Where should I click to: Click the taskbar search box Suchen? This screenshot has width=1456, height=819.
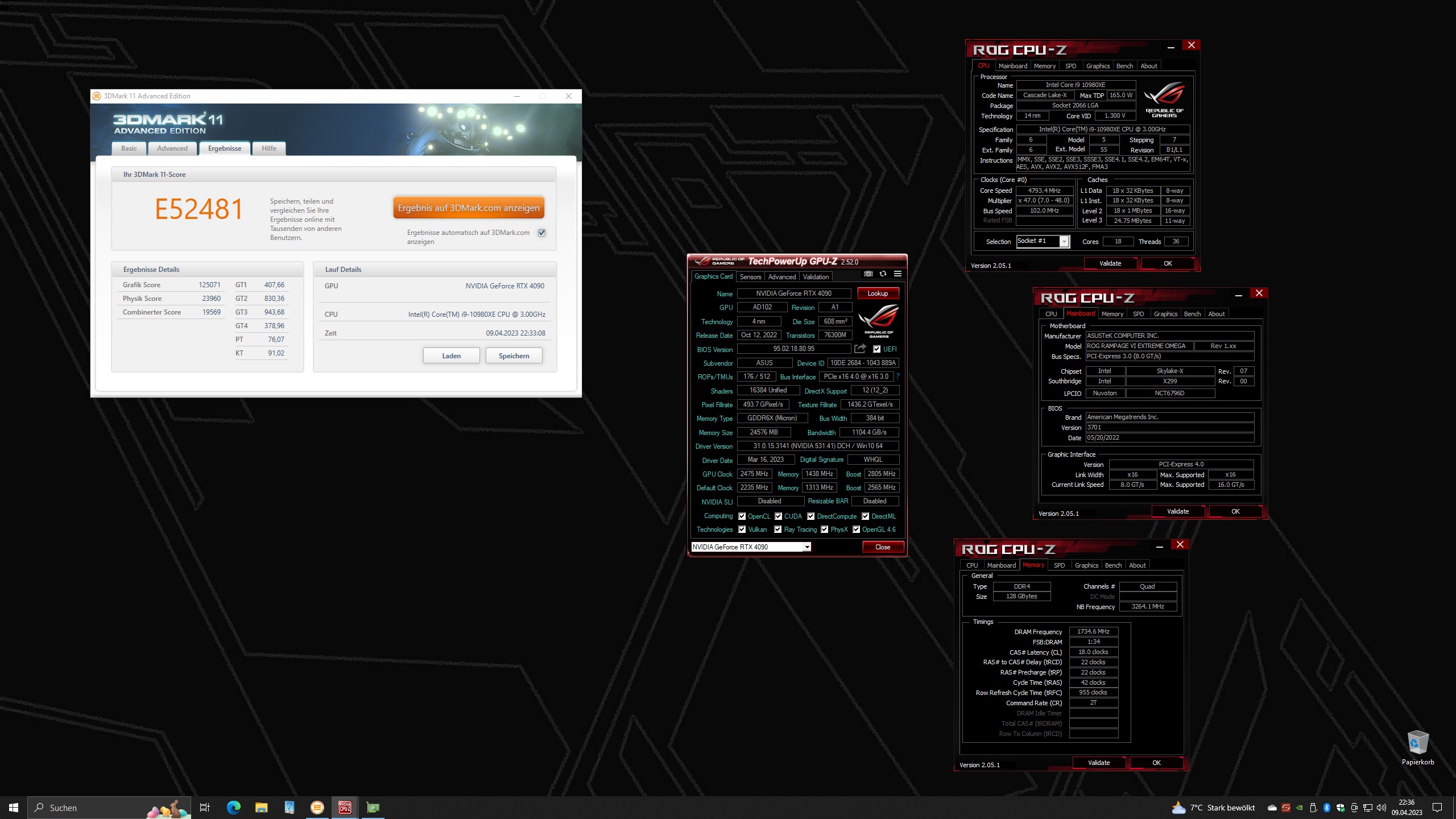click(x=109, y=808)
